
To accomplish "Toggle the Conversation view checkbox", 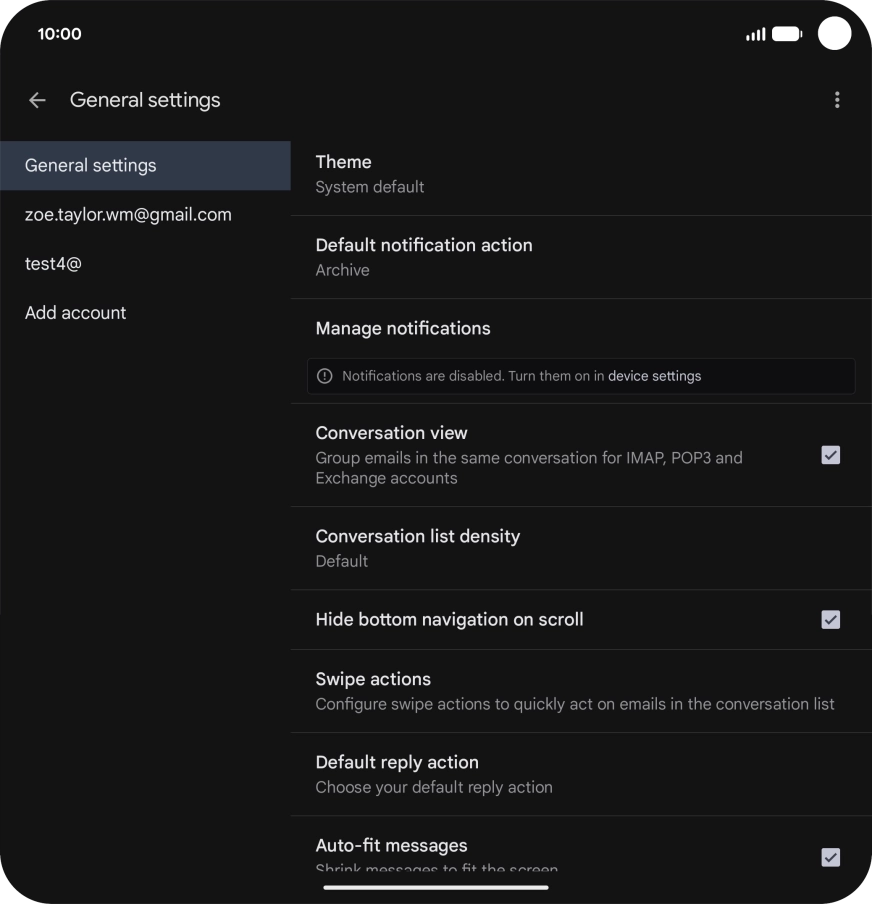I will [830, 455].
